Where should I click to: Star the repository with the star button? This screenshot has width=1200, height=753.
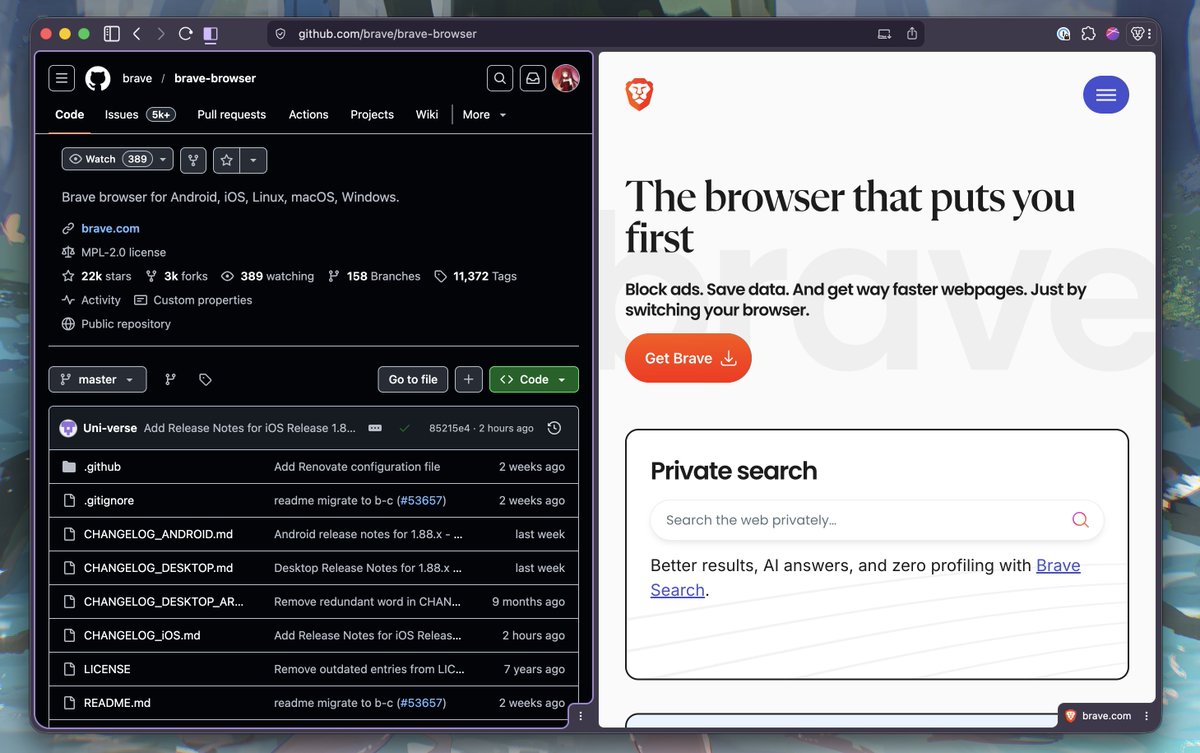click(227, 160)
